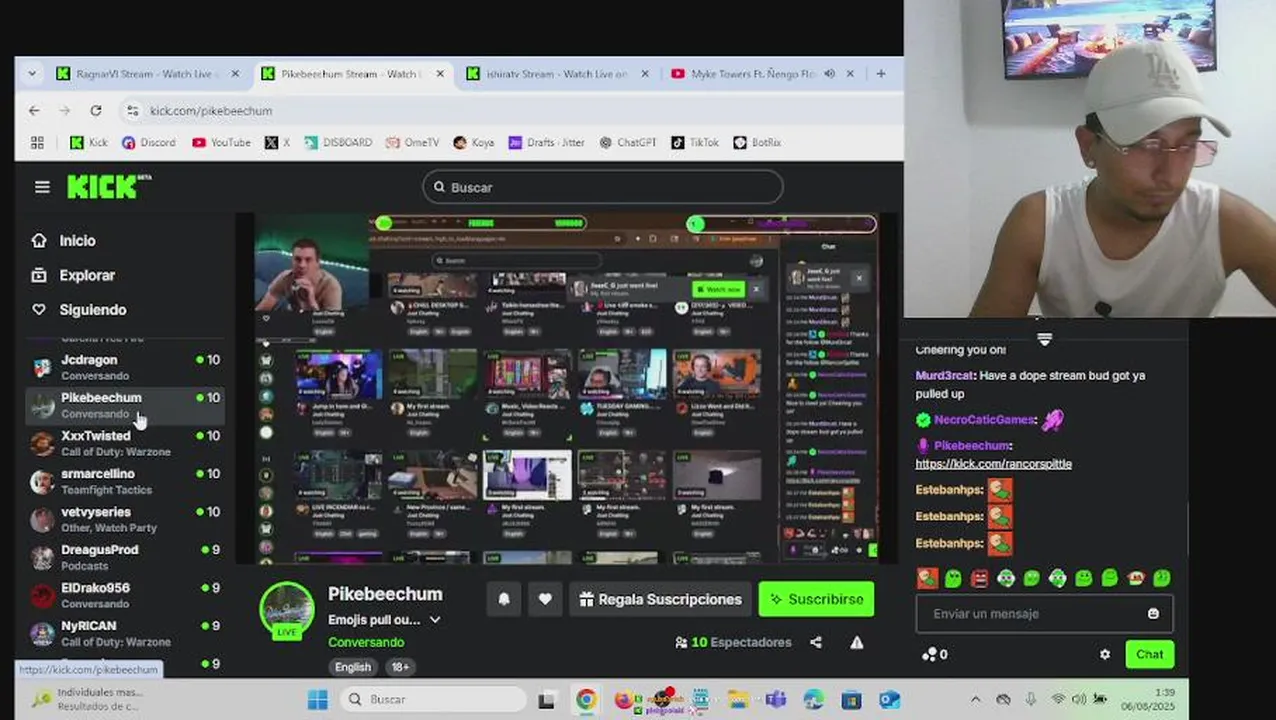Open the ChatGPT bookmark
This screenshot has width=1276, height=720.
(x=627, y=143)
